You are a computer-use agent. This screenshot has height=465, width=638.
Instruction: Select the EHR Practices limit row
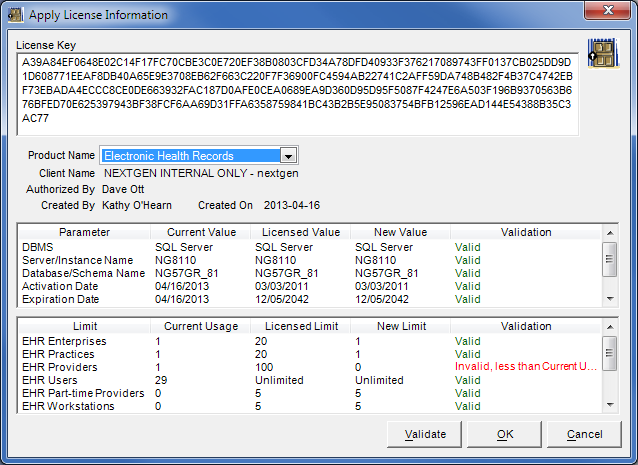(x=309, y=354)
